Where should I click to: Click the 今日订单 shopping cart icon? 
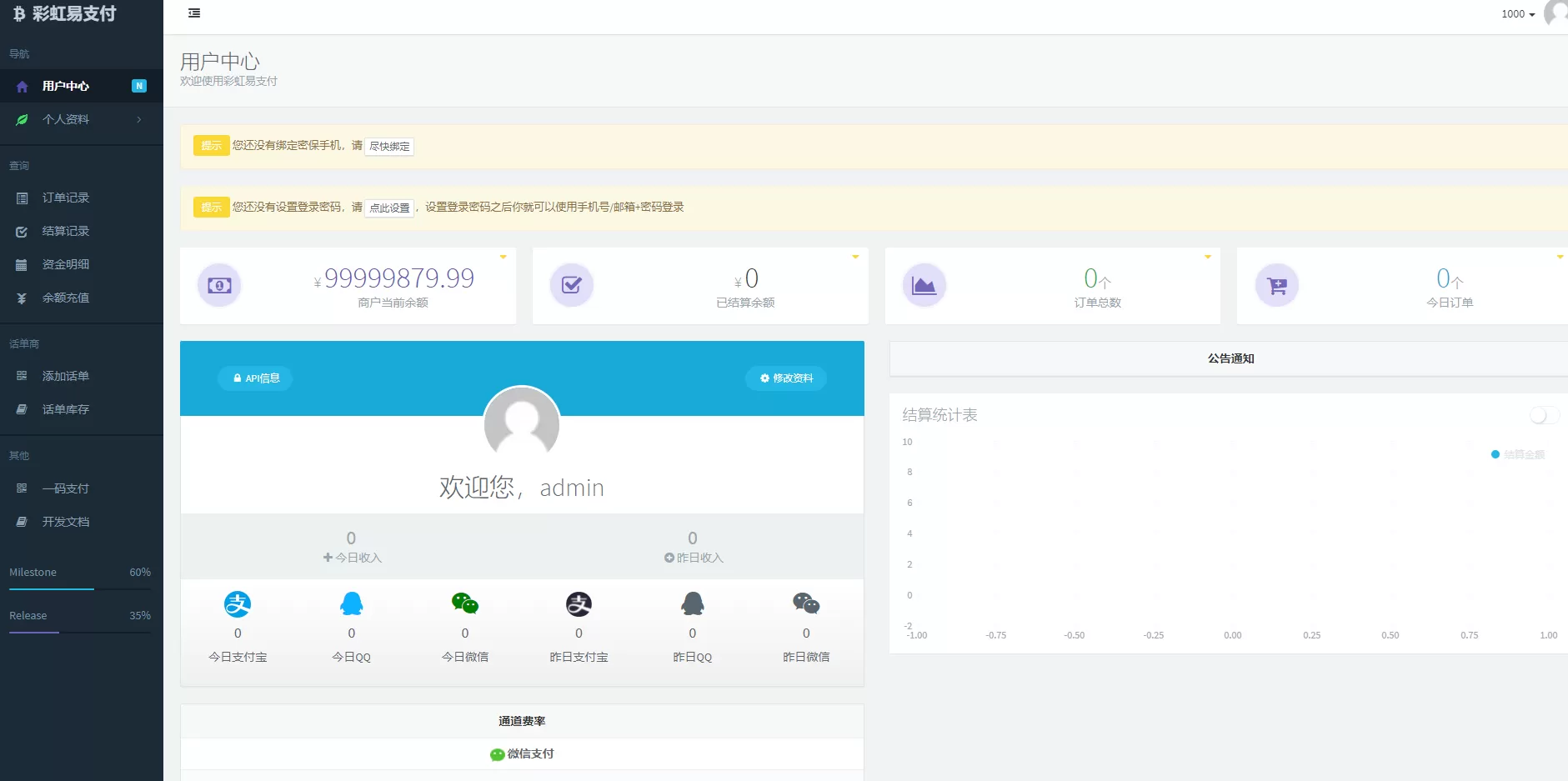click(x=1276, y=285)
